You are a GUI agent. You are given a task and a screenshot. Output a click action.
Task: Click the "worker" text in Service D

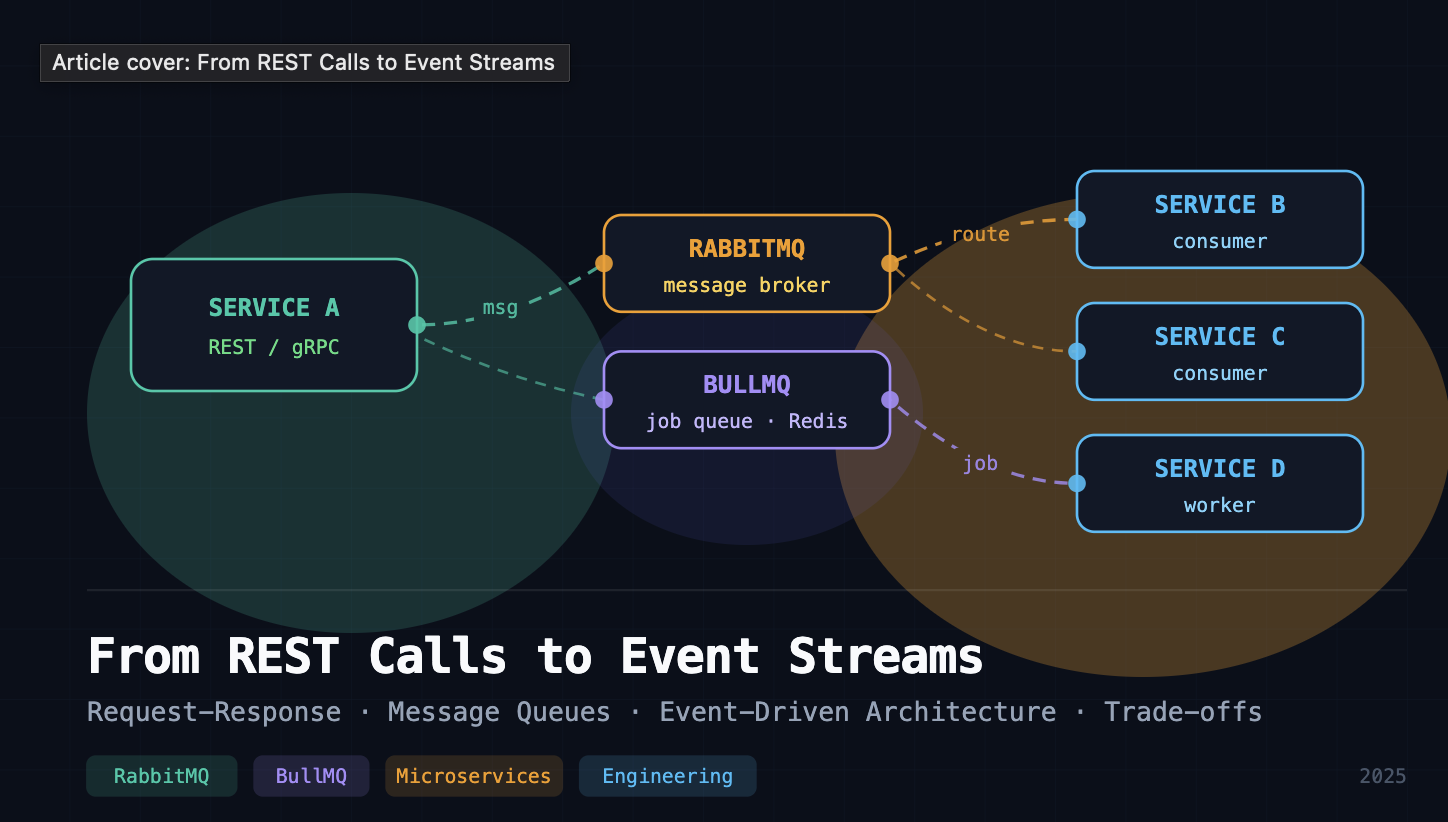[x=1220, y=506]
